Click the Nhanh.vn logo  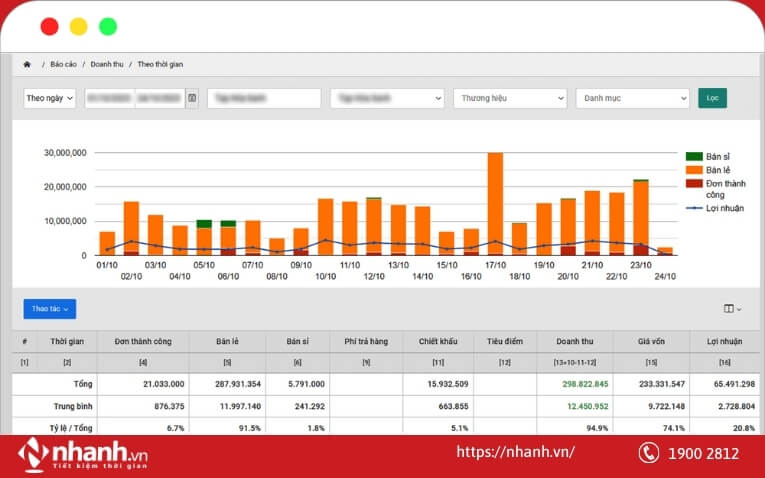pos(84,454)
